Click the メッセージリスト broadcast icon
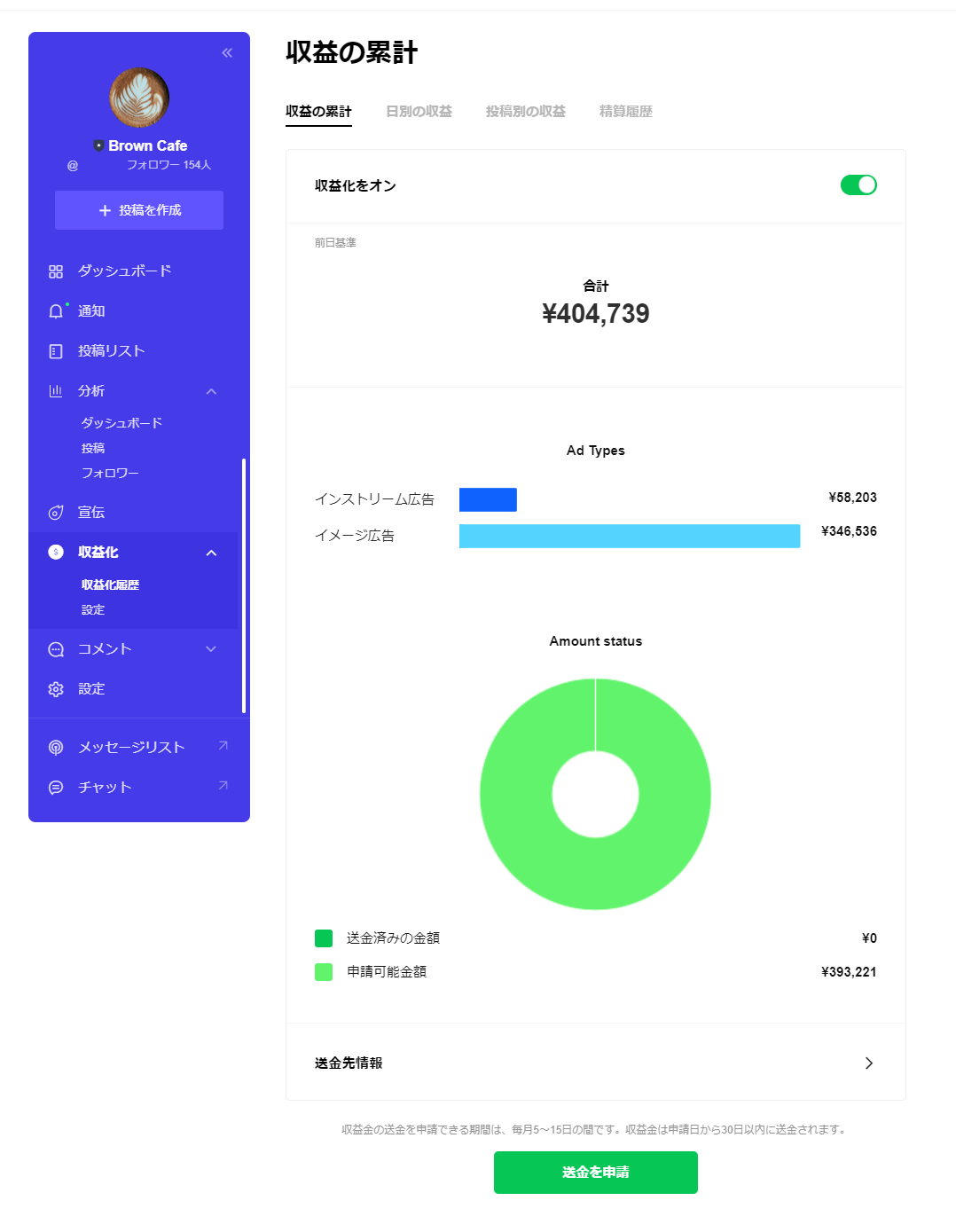The width and height of the screenshot is (956, 1232). point(56,748)
